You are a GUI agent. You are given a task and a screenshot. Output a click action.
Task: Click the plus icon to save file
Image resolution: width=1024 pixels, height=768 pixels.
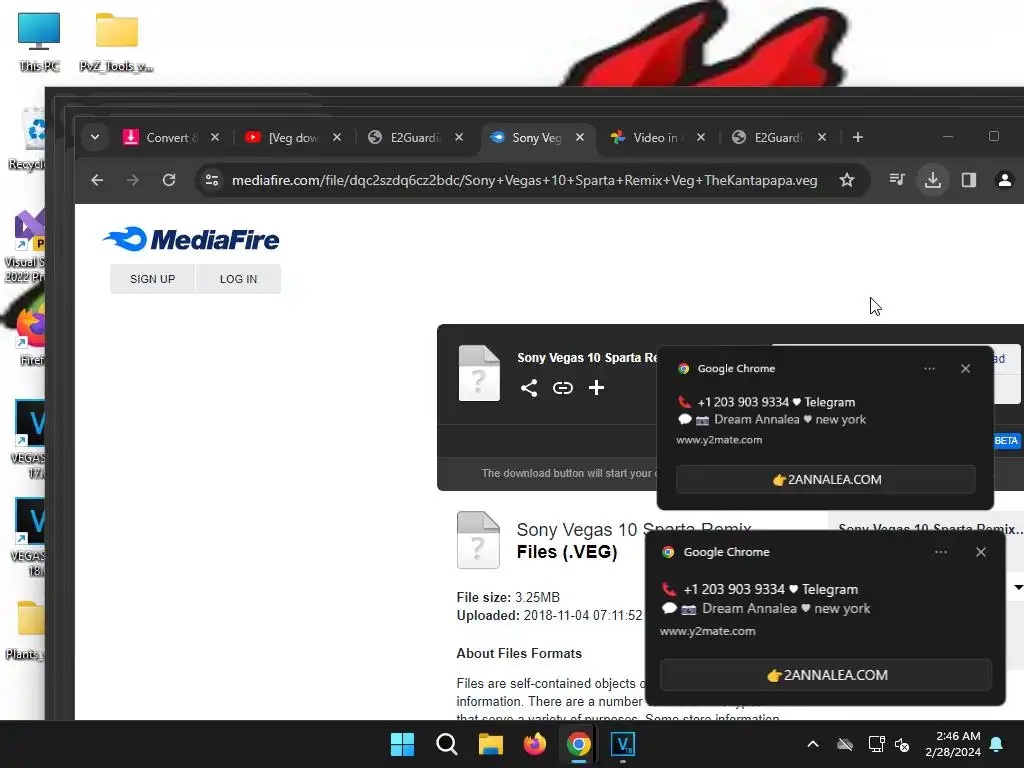click(596, 388)
